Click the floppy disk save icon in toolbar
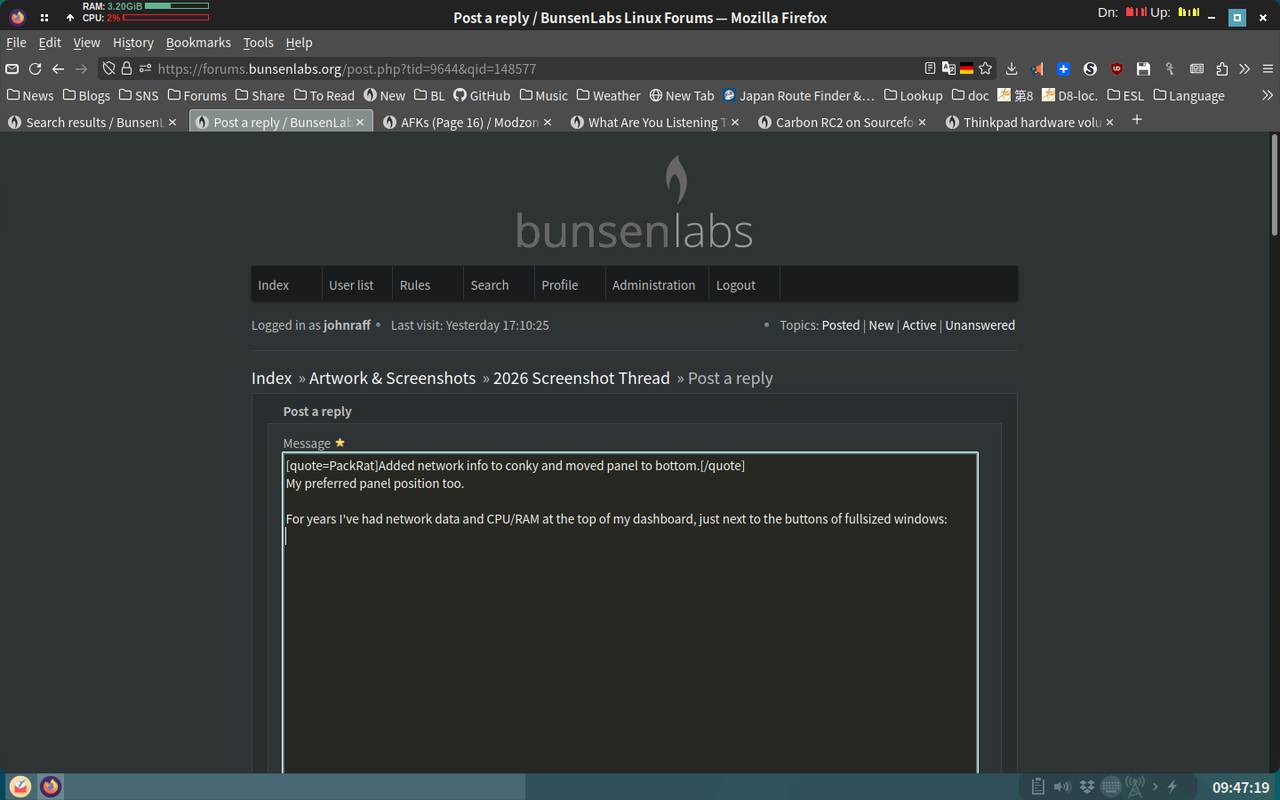The image size is (1280, 800). click(x=1143, y=69)
